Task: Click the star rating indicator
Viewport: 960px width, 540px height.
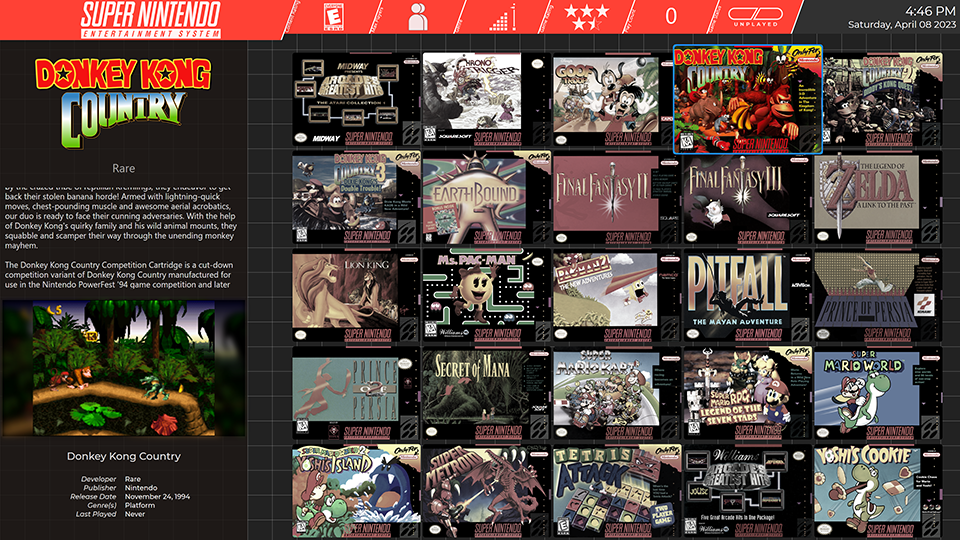Action: coord(587,17)
